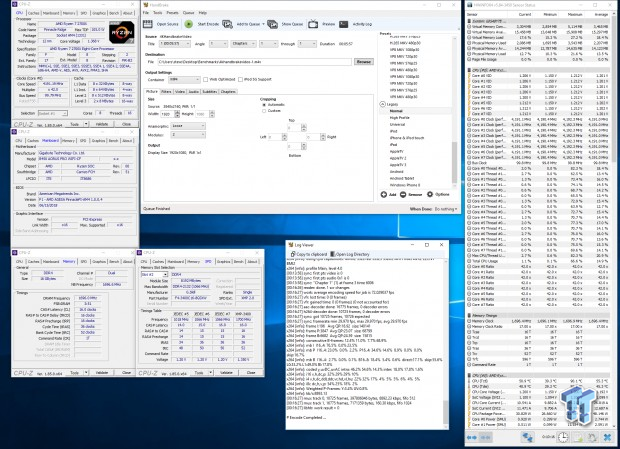Click HWiNFO clock timer icon
Screen dimensions: 620x449
(x=563, y=438)
